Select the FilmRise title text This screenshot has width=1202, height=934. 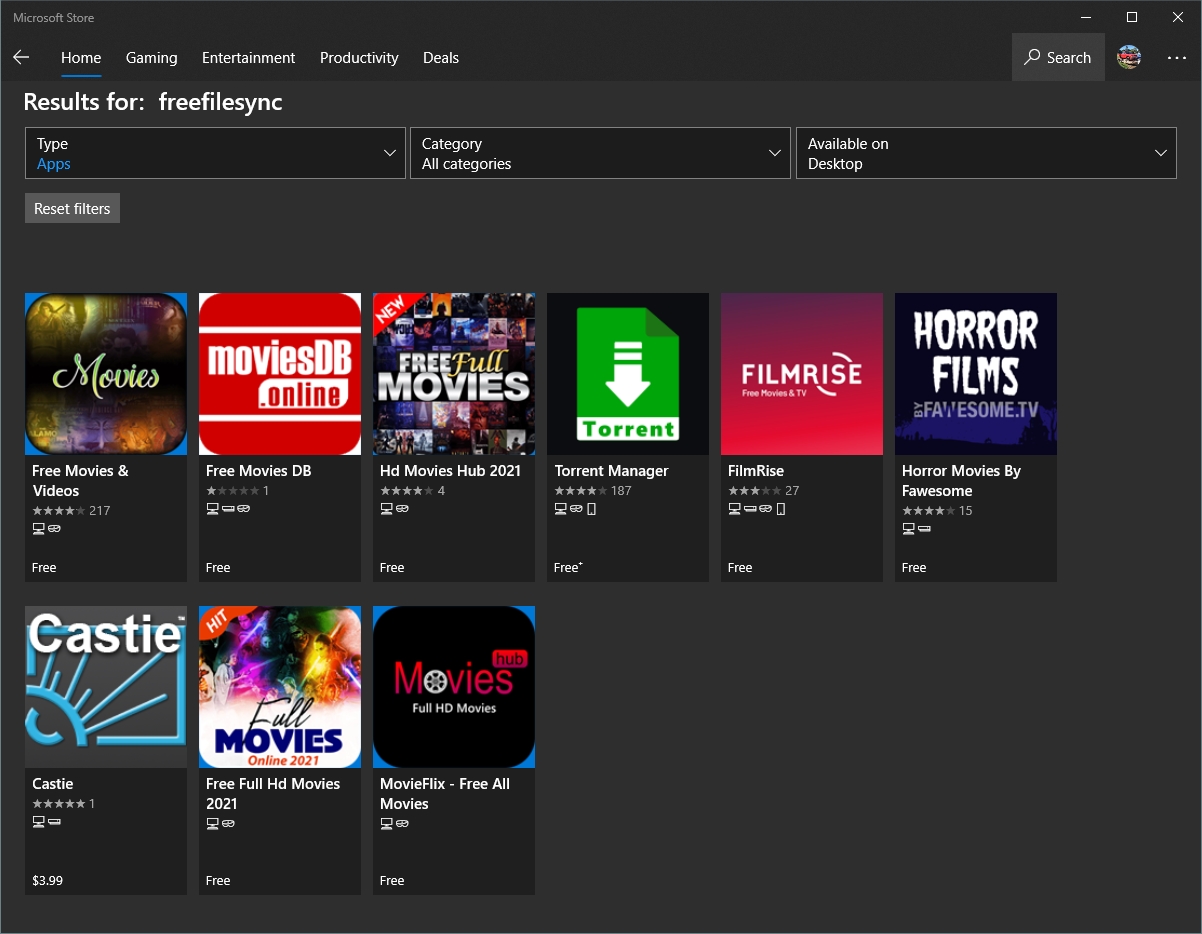756,471
